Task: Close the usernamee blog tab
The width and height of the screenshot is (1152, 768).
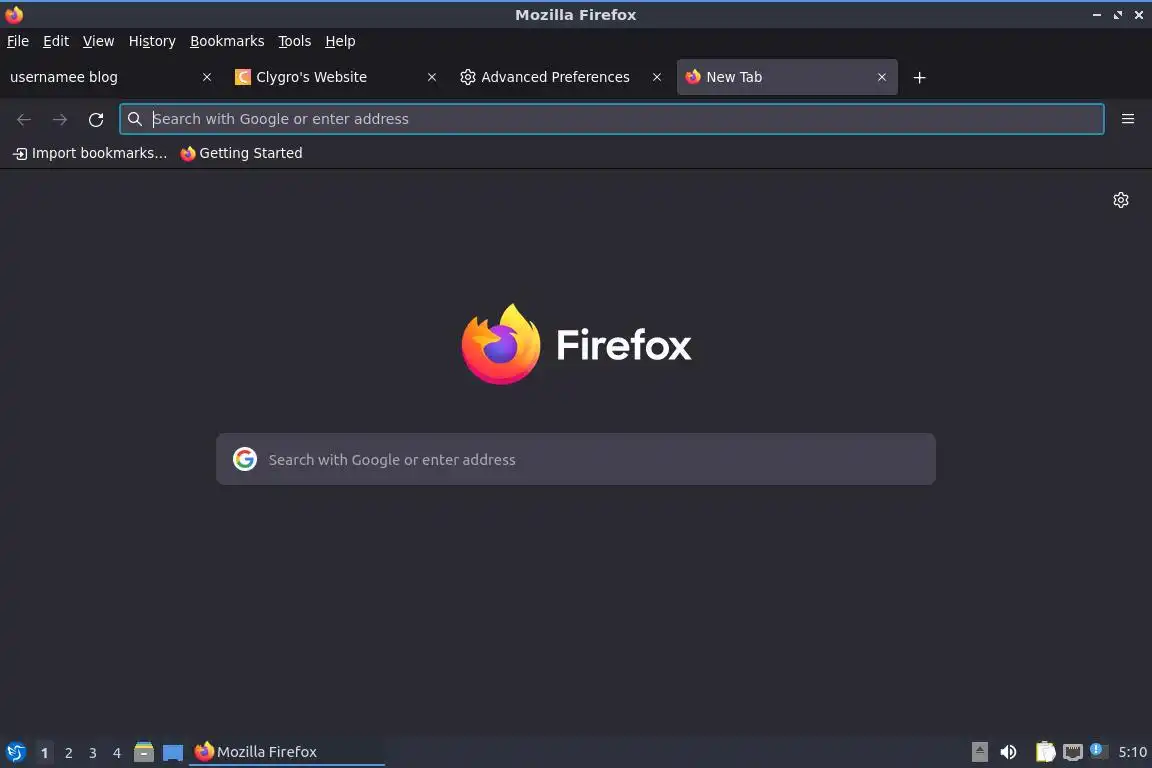Action: (x=206, y=77)
